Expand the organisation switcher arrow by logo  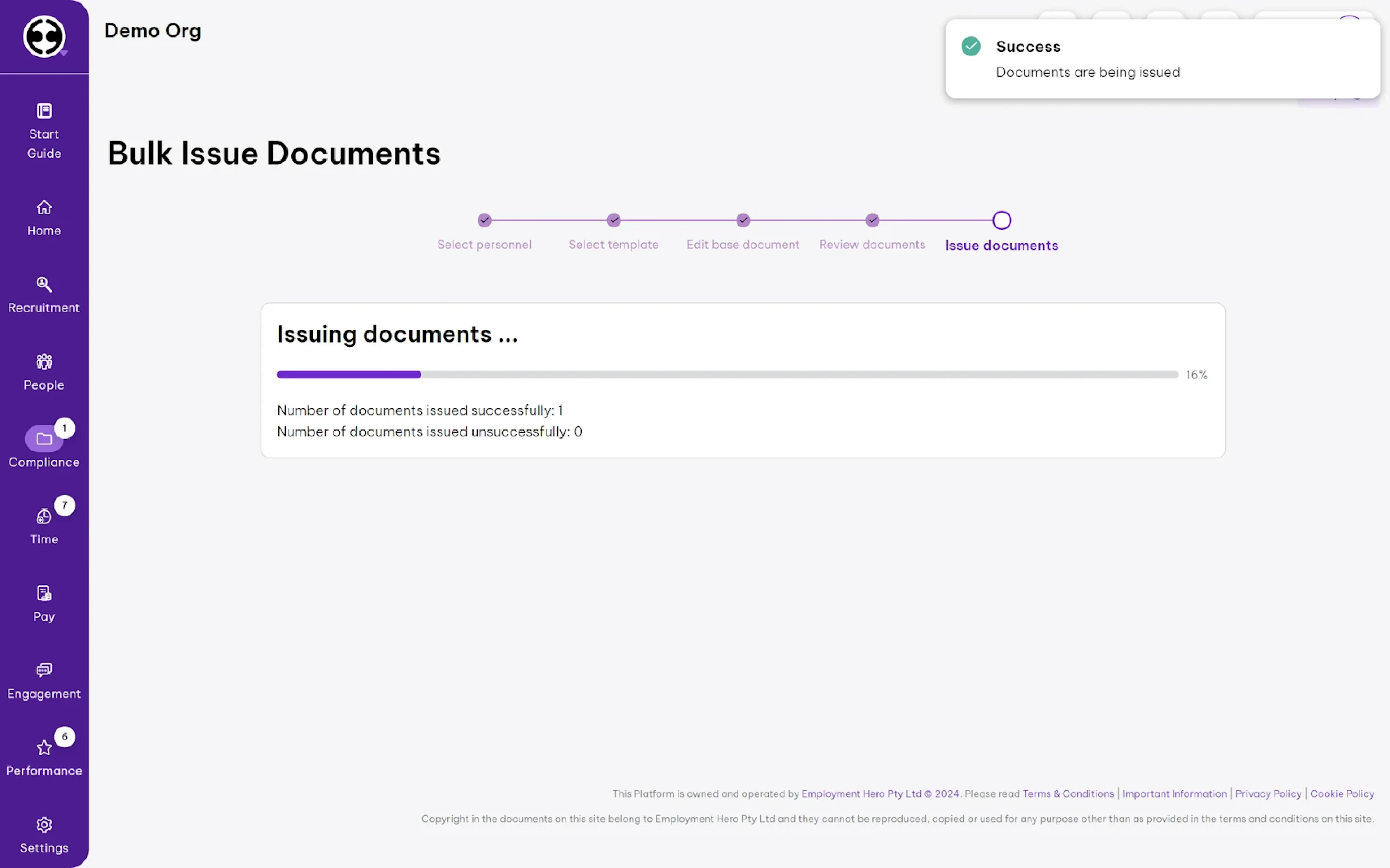tap(64, 54)
